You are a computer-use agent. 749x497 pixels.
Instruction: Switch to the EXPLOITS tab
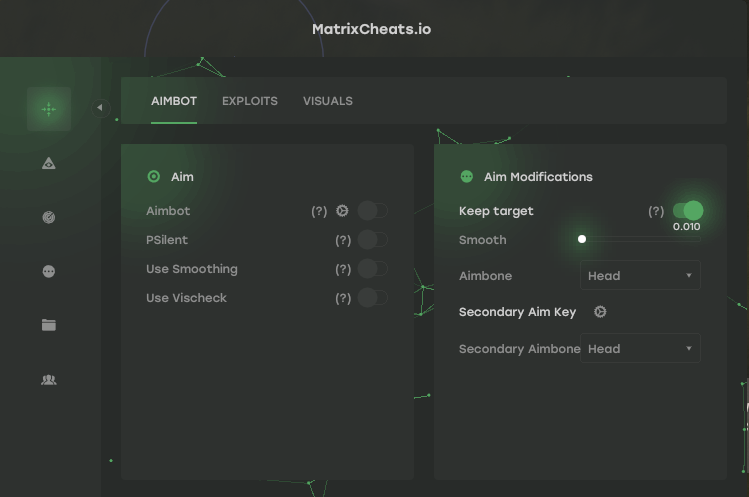pos(250,101)
